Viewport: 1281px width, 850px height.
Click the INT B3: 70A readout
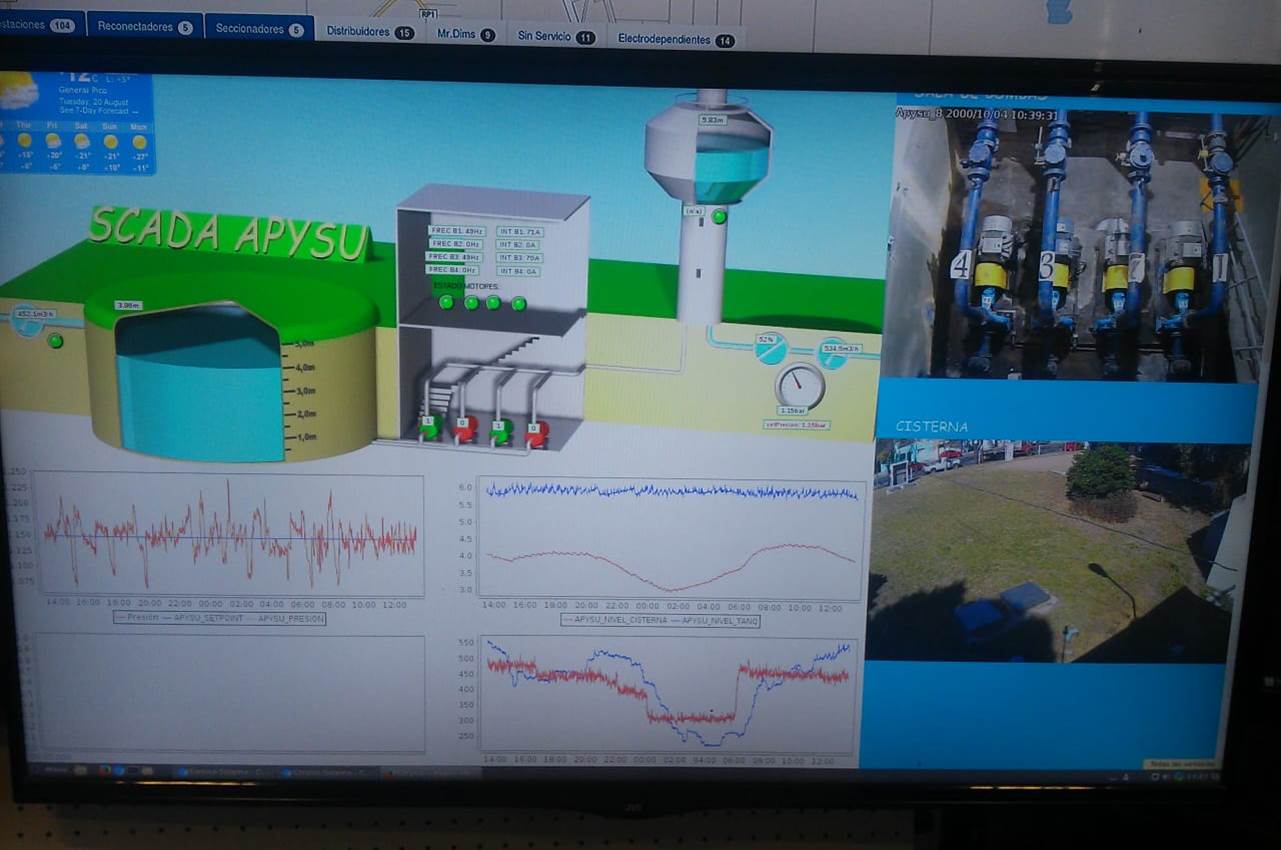pos(520,258)
